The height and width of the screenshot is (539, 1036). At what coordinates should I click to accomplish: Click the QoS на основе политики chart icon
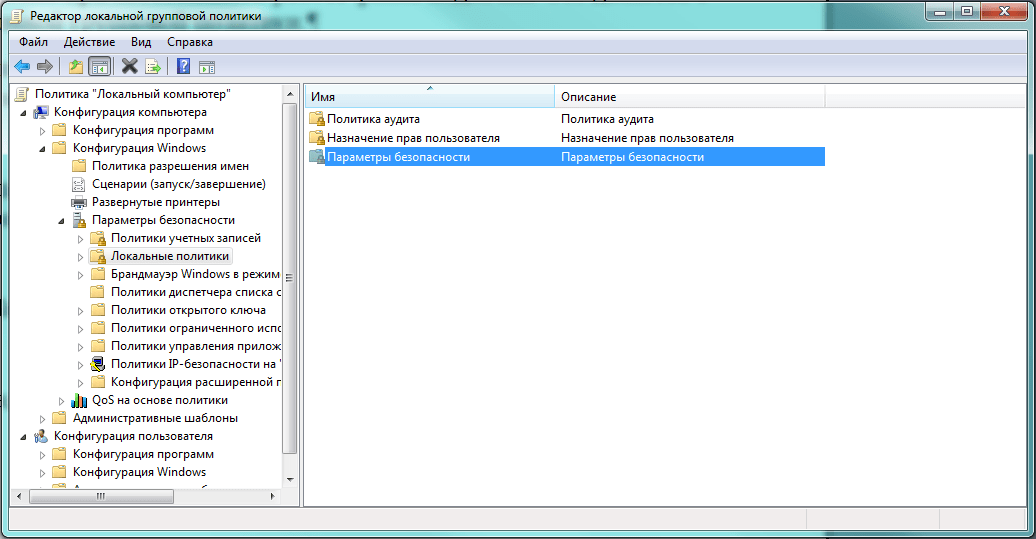(x=79, y=400)
